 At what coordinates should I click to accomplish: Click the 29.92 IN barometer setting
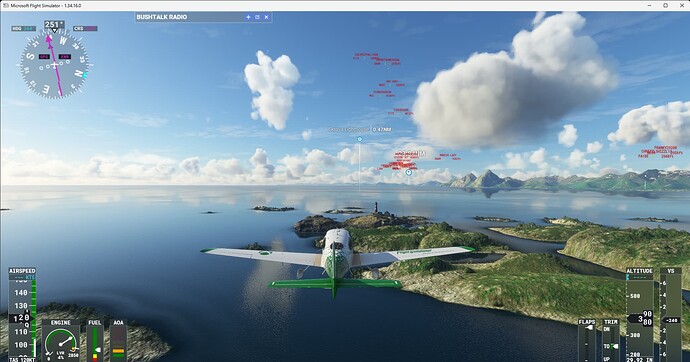coord(640,359)
